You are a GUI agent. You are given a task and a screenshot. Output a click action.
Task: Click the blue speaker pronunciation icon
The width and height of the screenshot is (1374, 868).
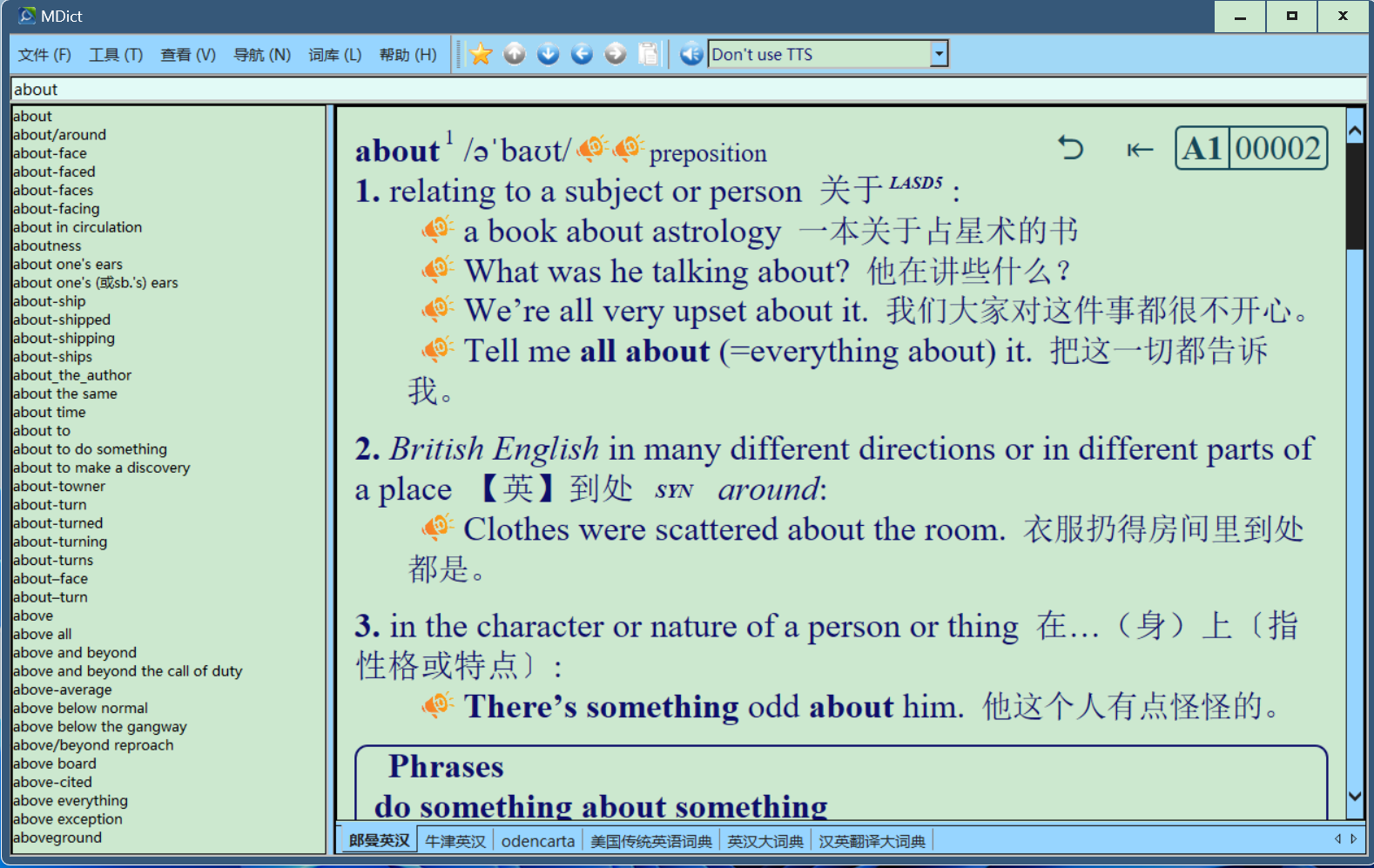tap(690, 55)
